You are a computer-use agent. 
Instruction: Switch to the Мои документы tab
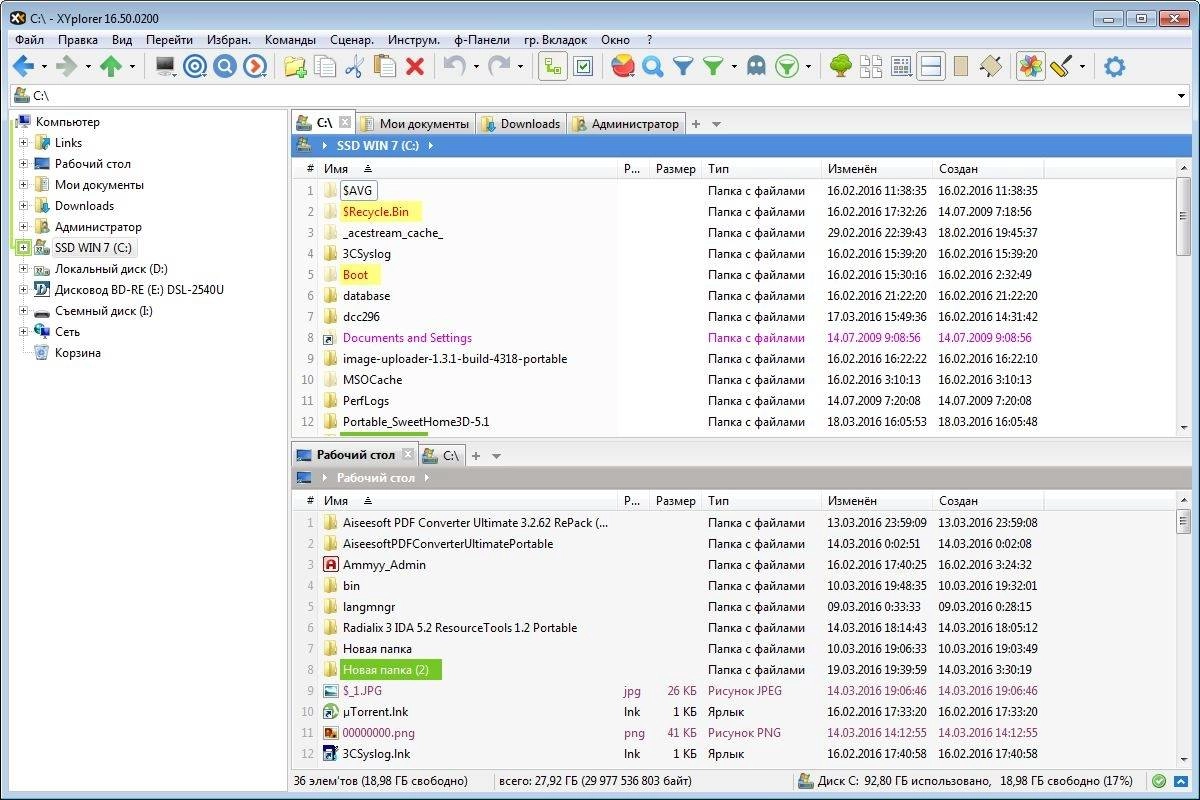[x=414, y=124]
